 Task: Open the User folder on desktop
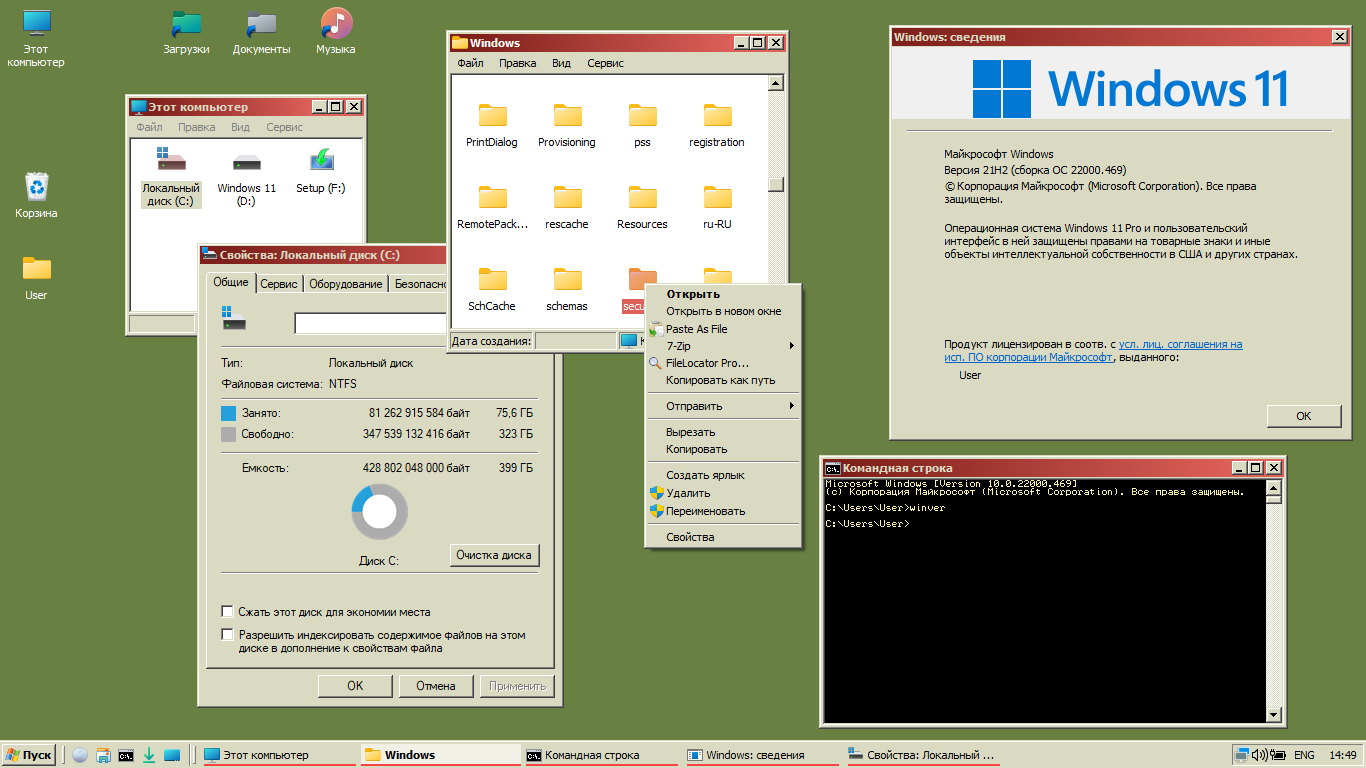36,277
